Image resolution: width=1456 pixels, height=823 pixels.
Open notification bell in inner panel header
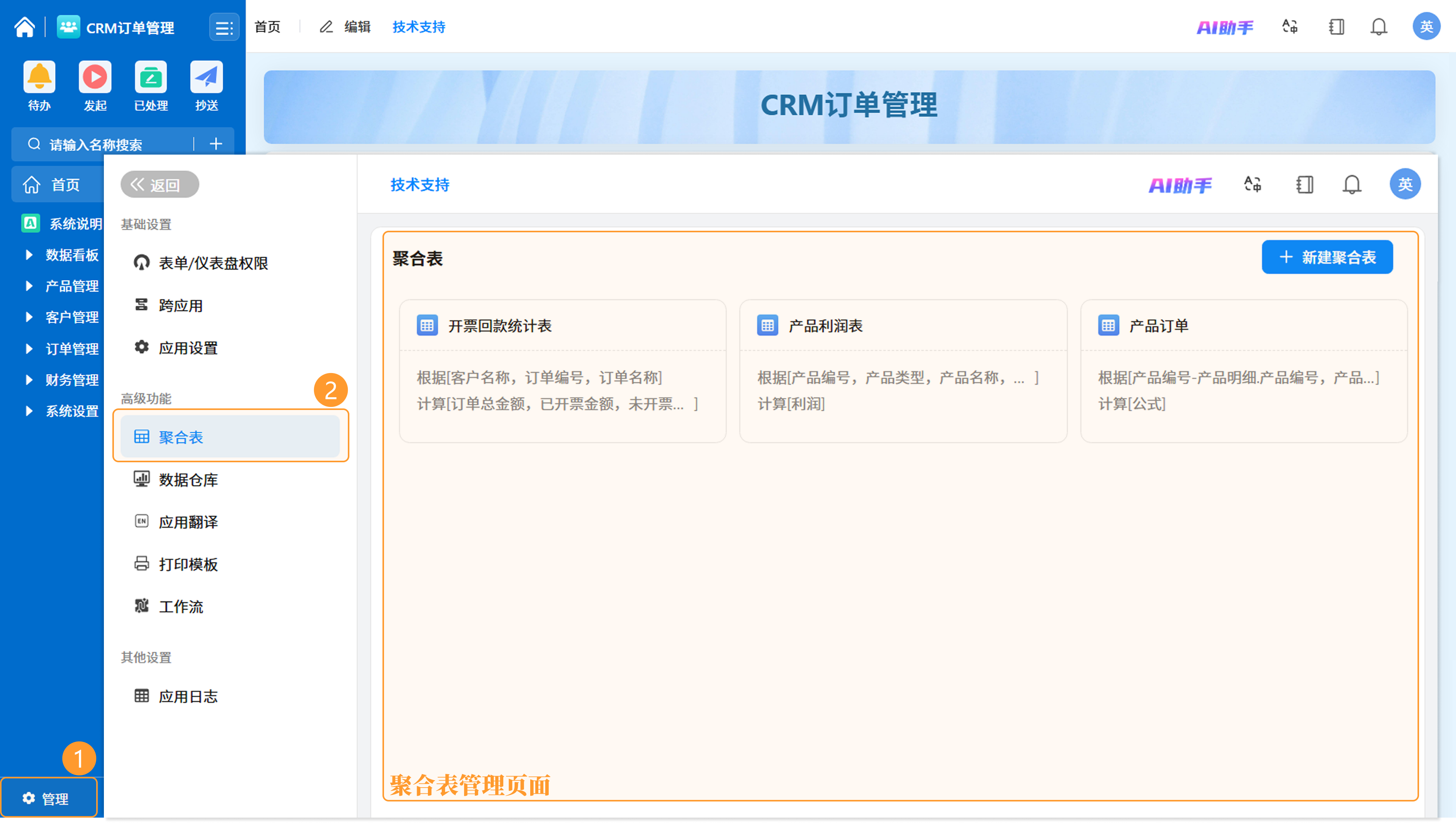tap(1352, 184)
